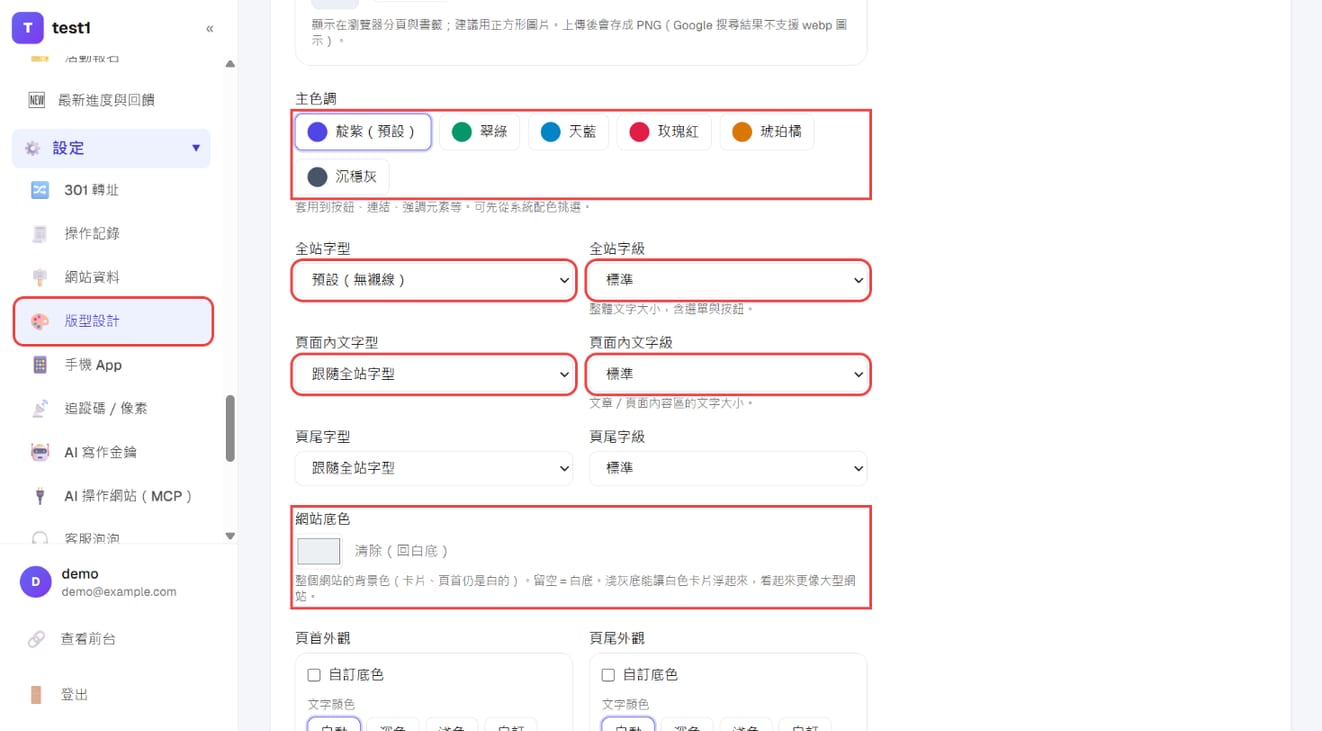The image size is (1322, 731).
Task: Pick the 沉穩灰 main color
Action: [342, 177]
